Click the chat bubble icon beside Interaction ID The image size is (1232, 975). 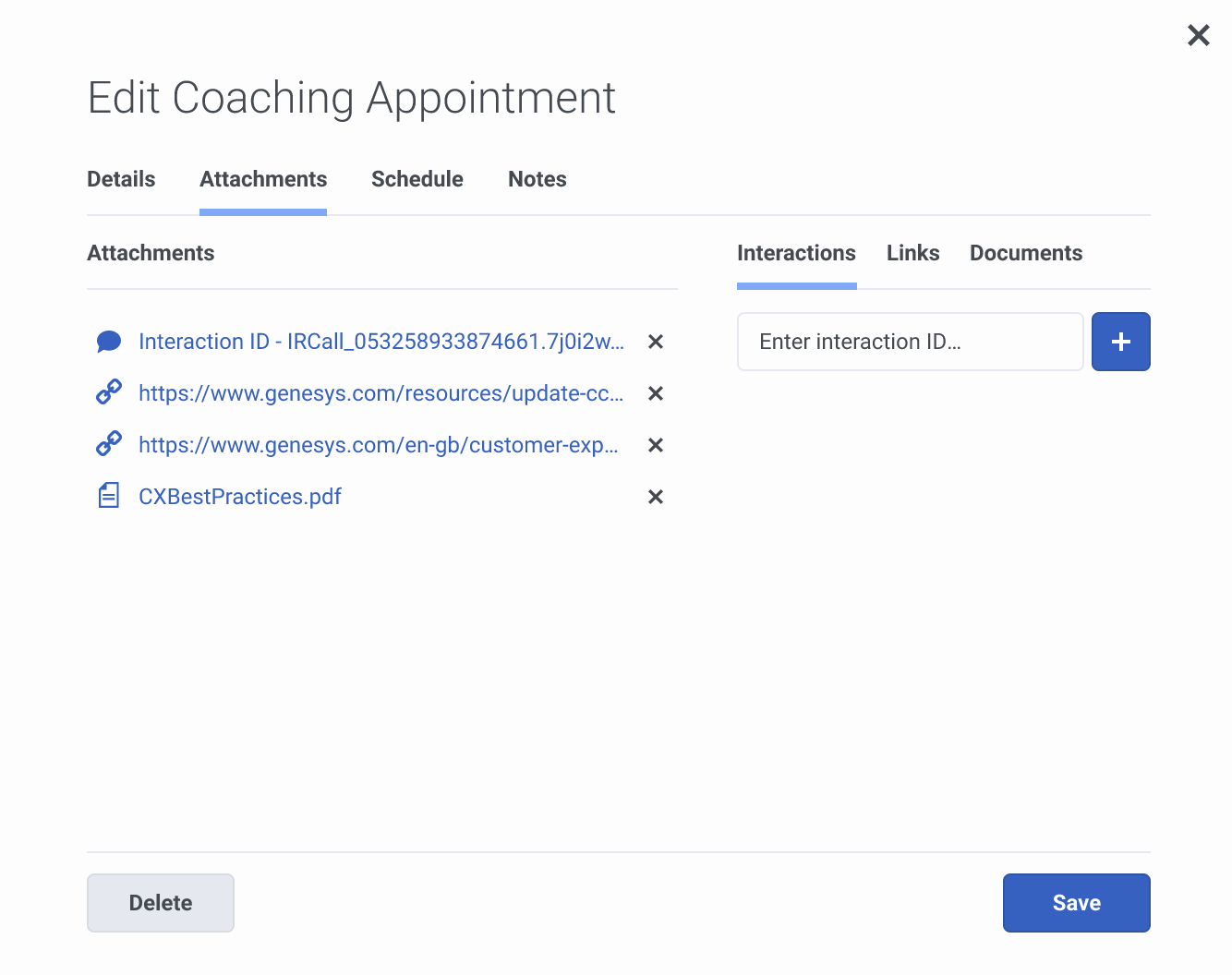pyautogui.click(x=109, y=342)
